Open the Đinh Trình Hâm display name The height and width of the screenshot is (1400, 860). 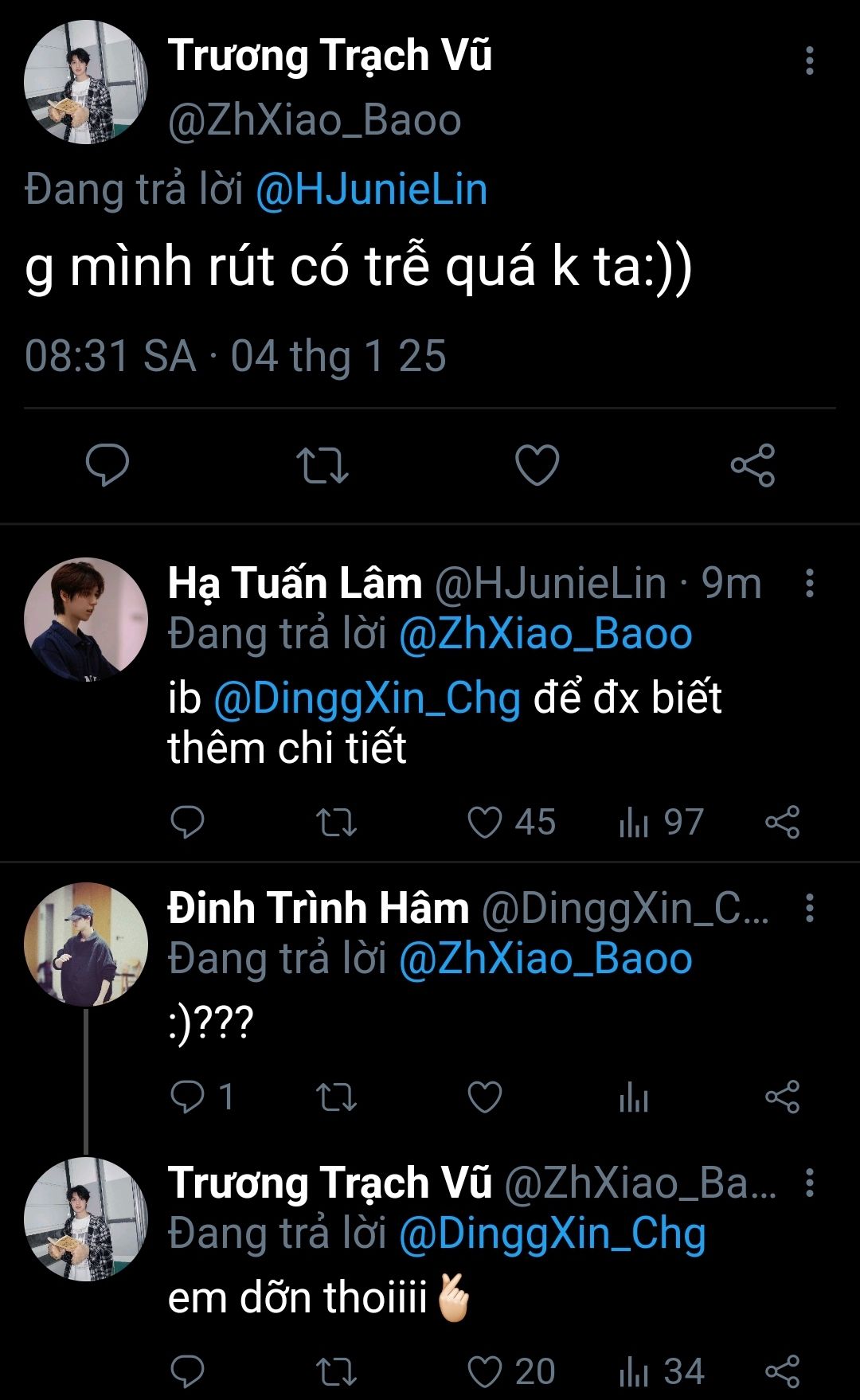pos(319,908)
